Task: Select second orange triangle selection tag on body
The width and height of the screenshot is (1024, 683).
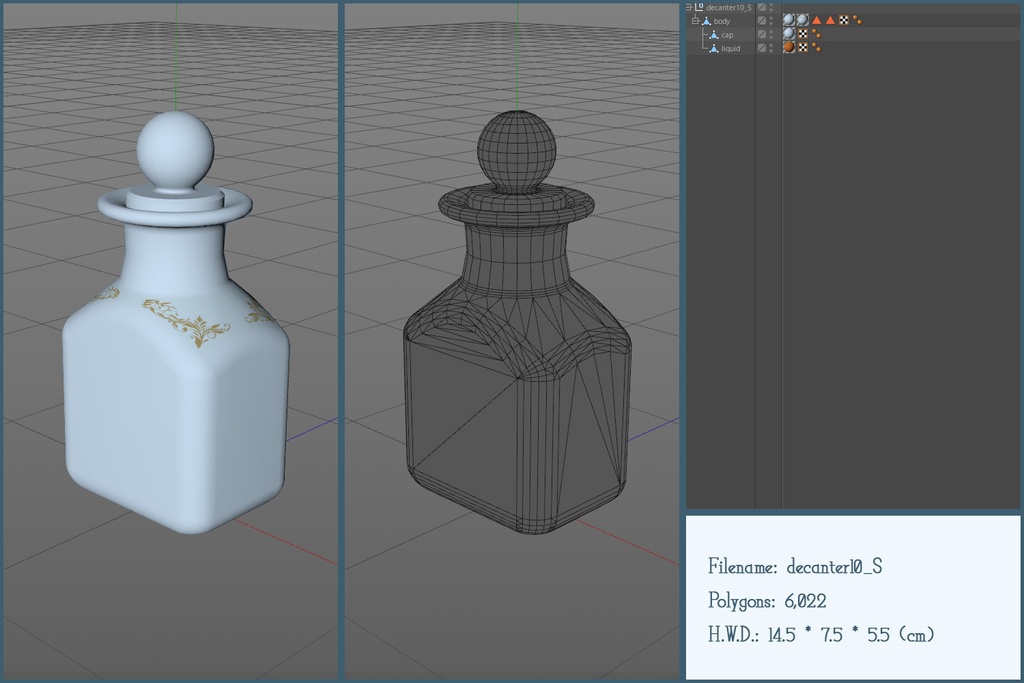Action: (830, 20)
